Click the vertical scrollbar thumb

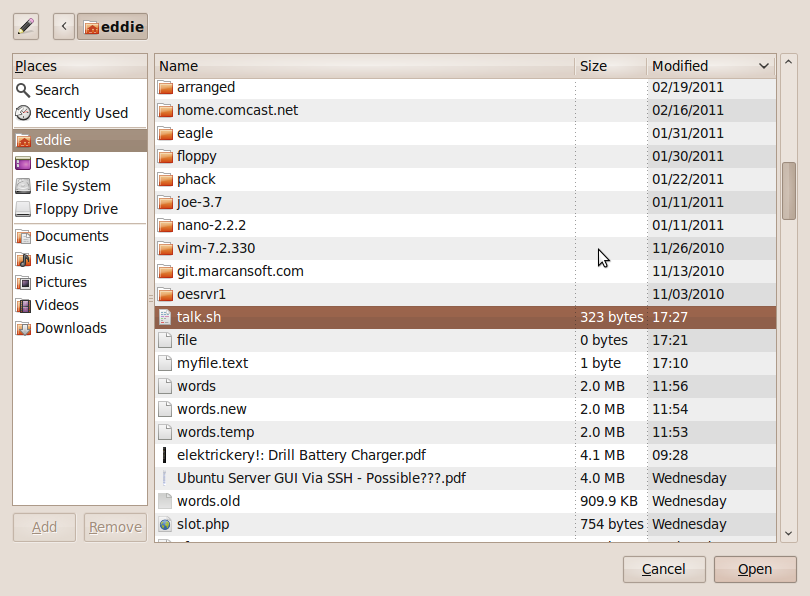coord(788,191)
